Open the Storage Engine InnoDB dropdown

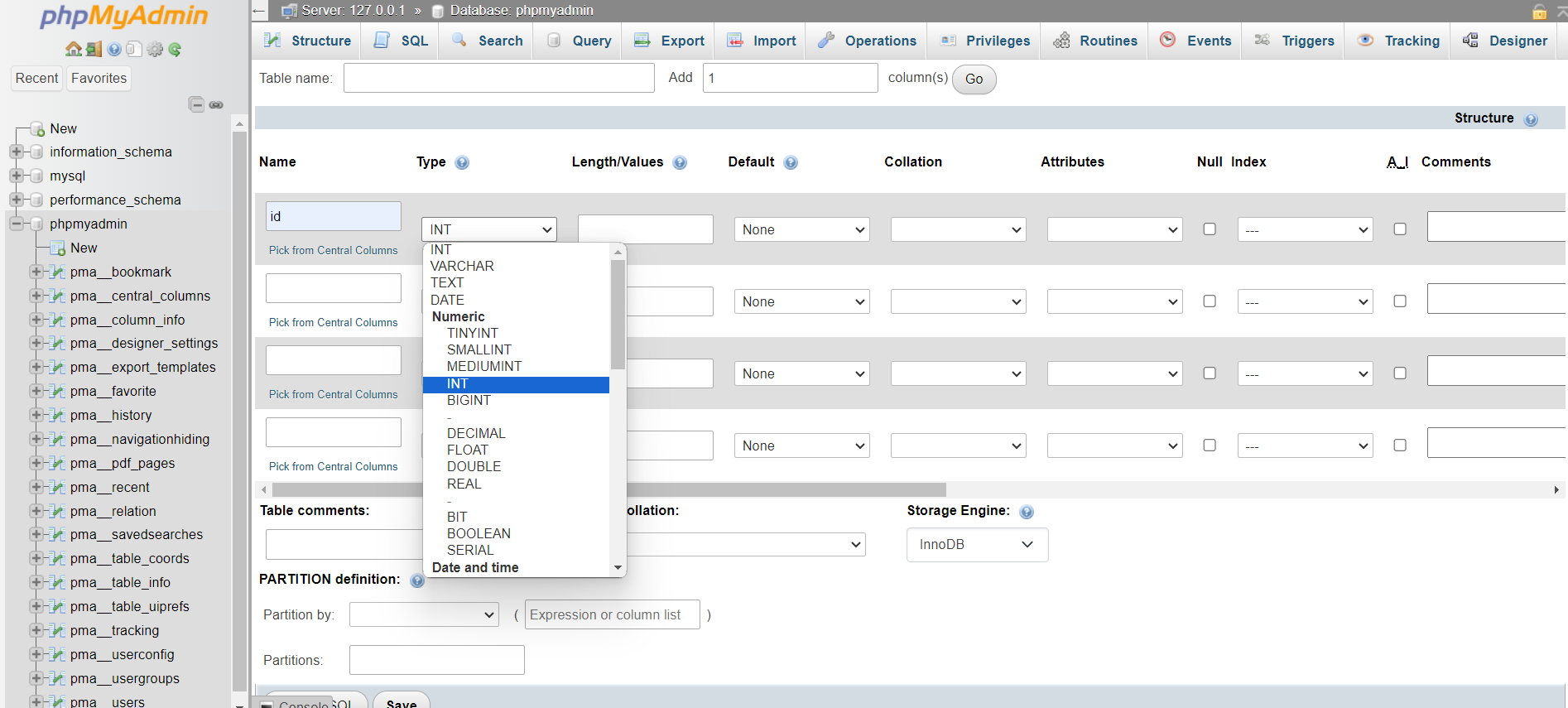[x=977, y=545]
